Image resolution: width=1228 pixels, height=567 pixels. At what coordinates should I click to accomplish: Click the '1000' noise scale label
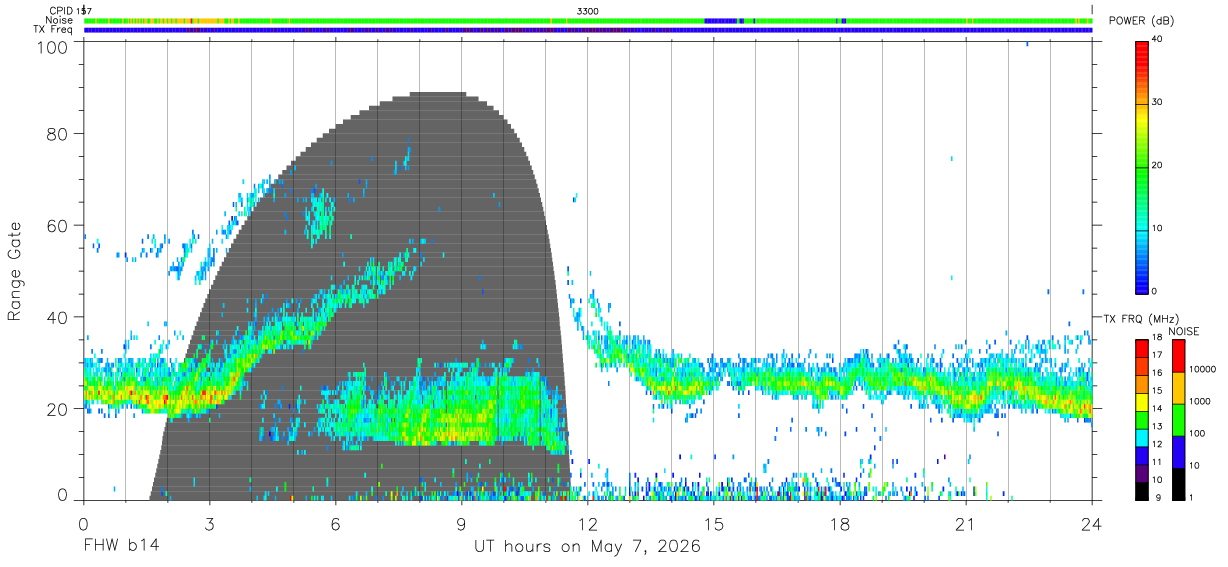pyautogui.click(x=1198, y=402)
